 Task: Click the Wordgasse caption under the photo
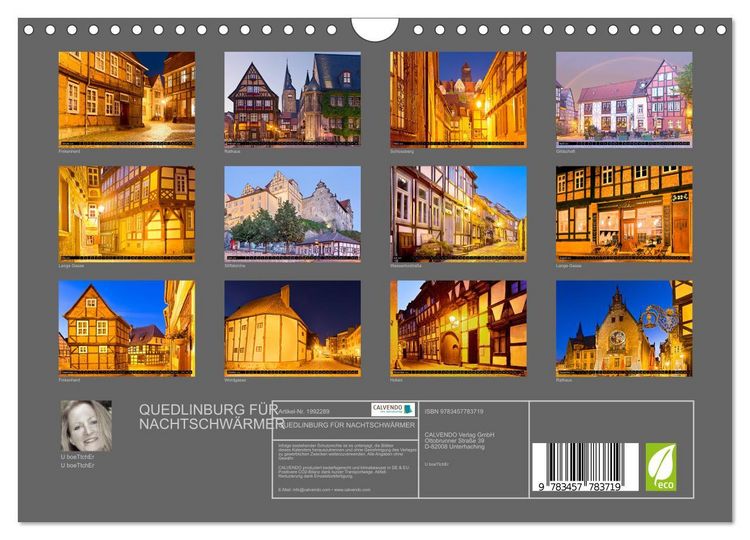click(x=235, y=380)
